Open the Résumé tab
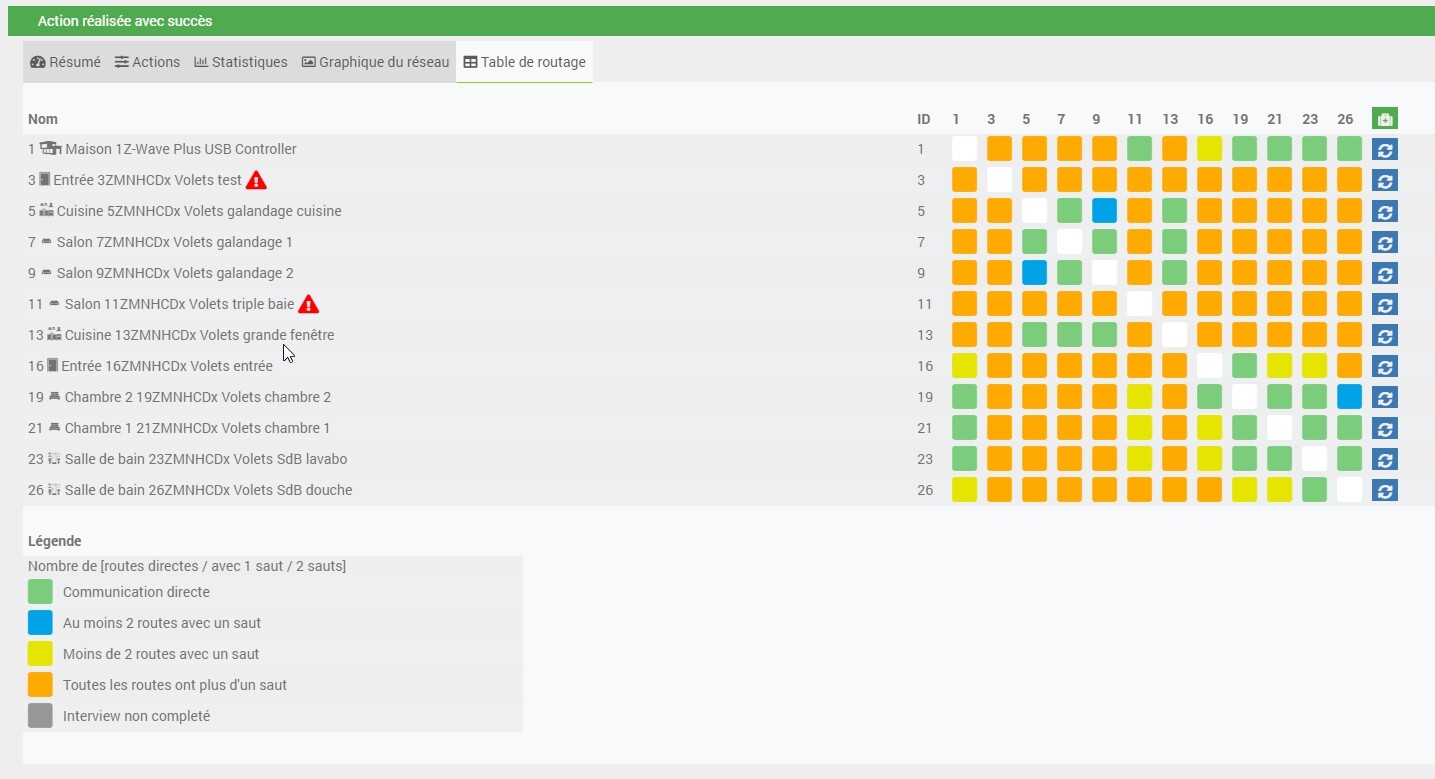 pos(66,62)
